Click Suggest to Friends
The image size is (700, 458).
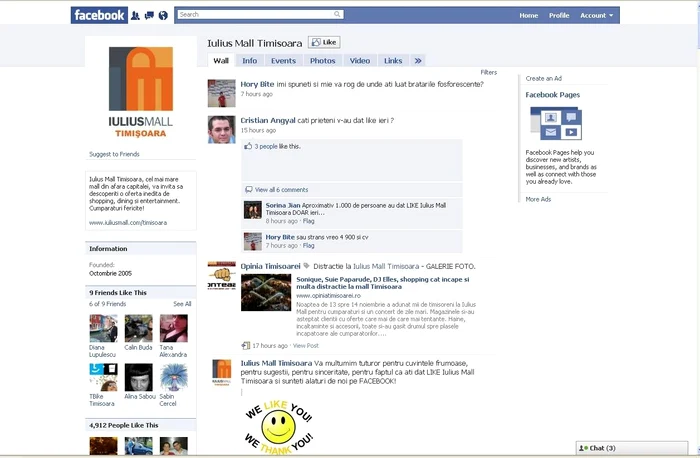pyautogui.click(x=114, y=154)
